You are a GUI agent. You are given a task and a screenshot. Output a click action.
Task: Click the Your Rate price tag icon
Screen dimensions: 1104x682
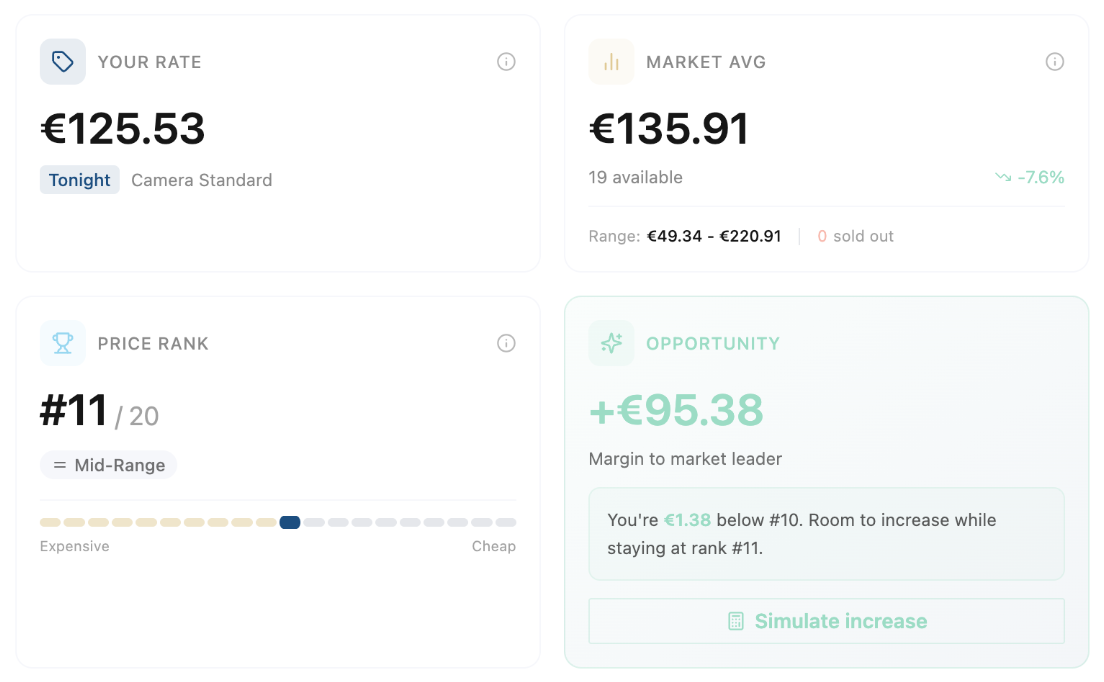click(63, 62)
